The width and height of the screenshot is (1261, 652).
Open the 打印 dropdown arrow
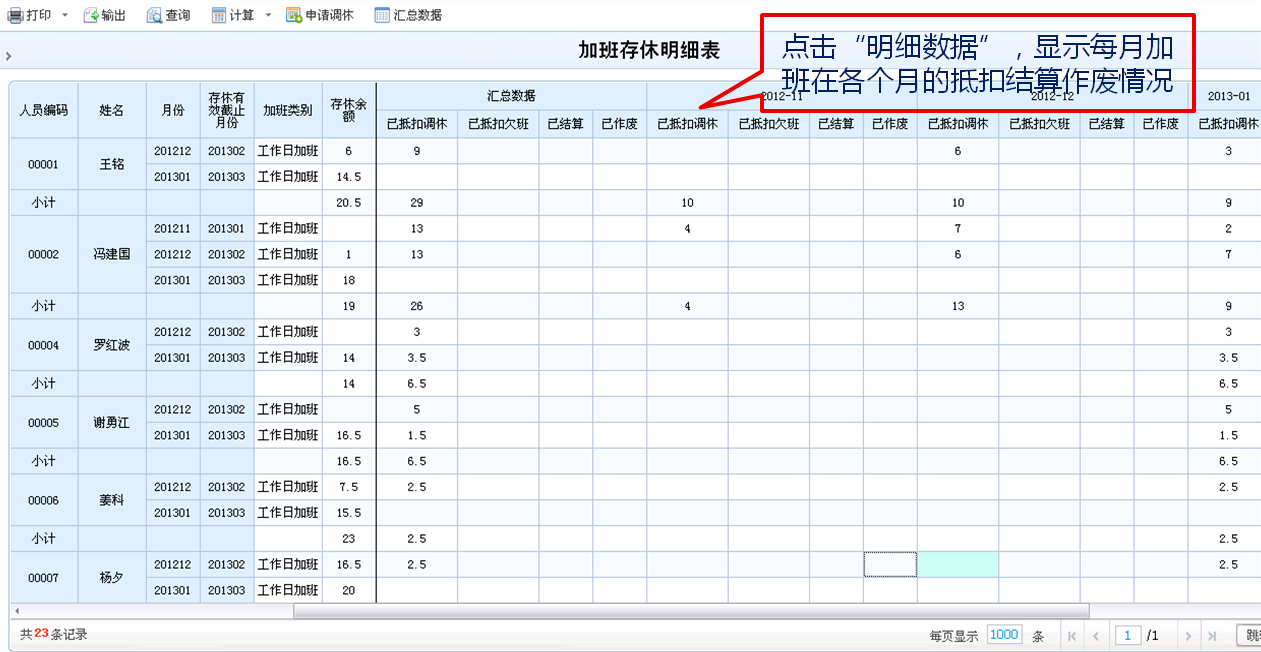65,15
